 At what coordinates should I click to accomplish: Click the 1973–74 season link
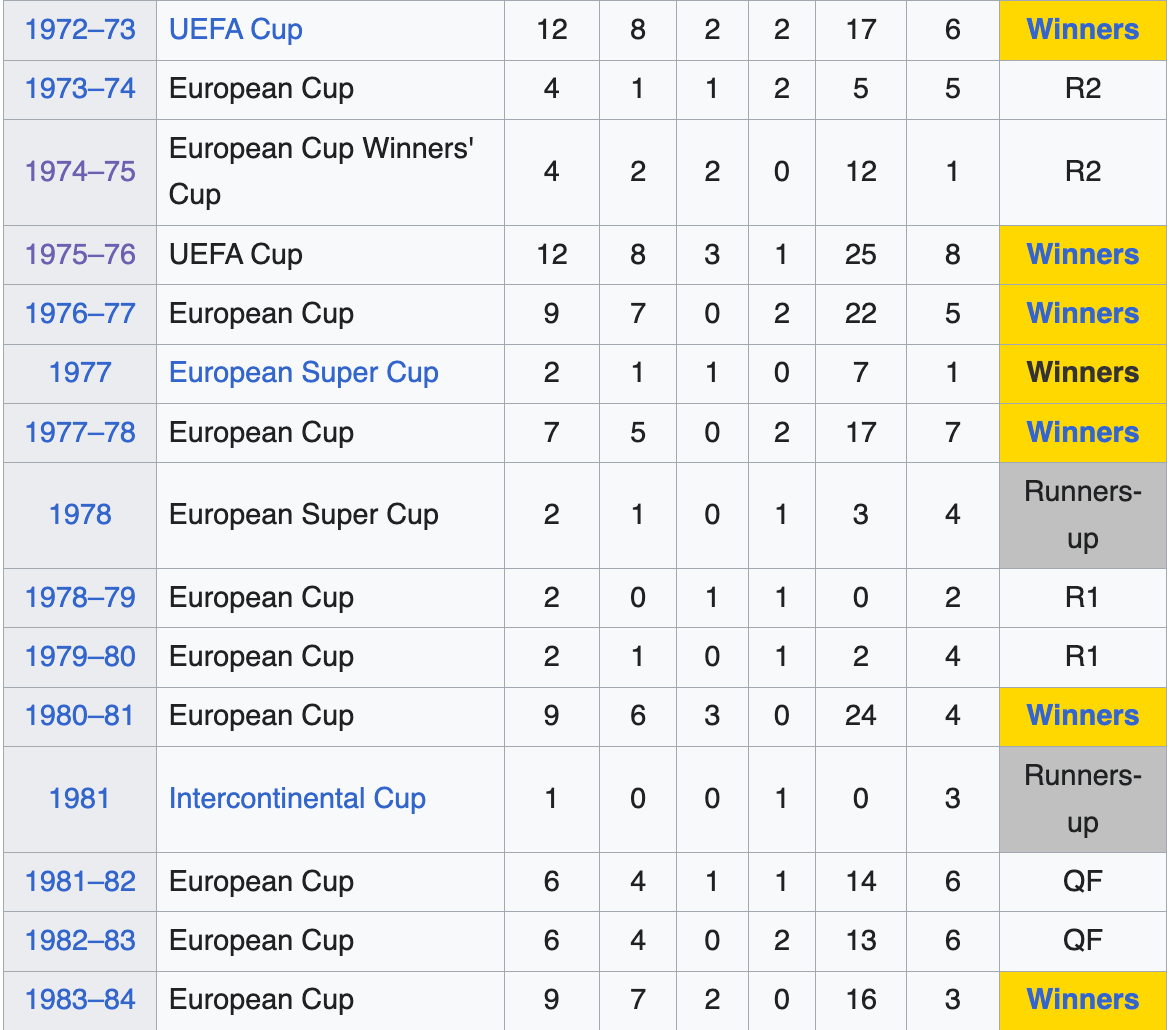pos(80,89)
